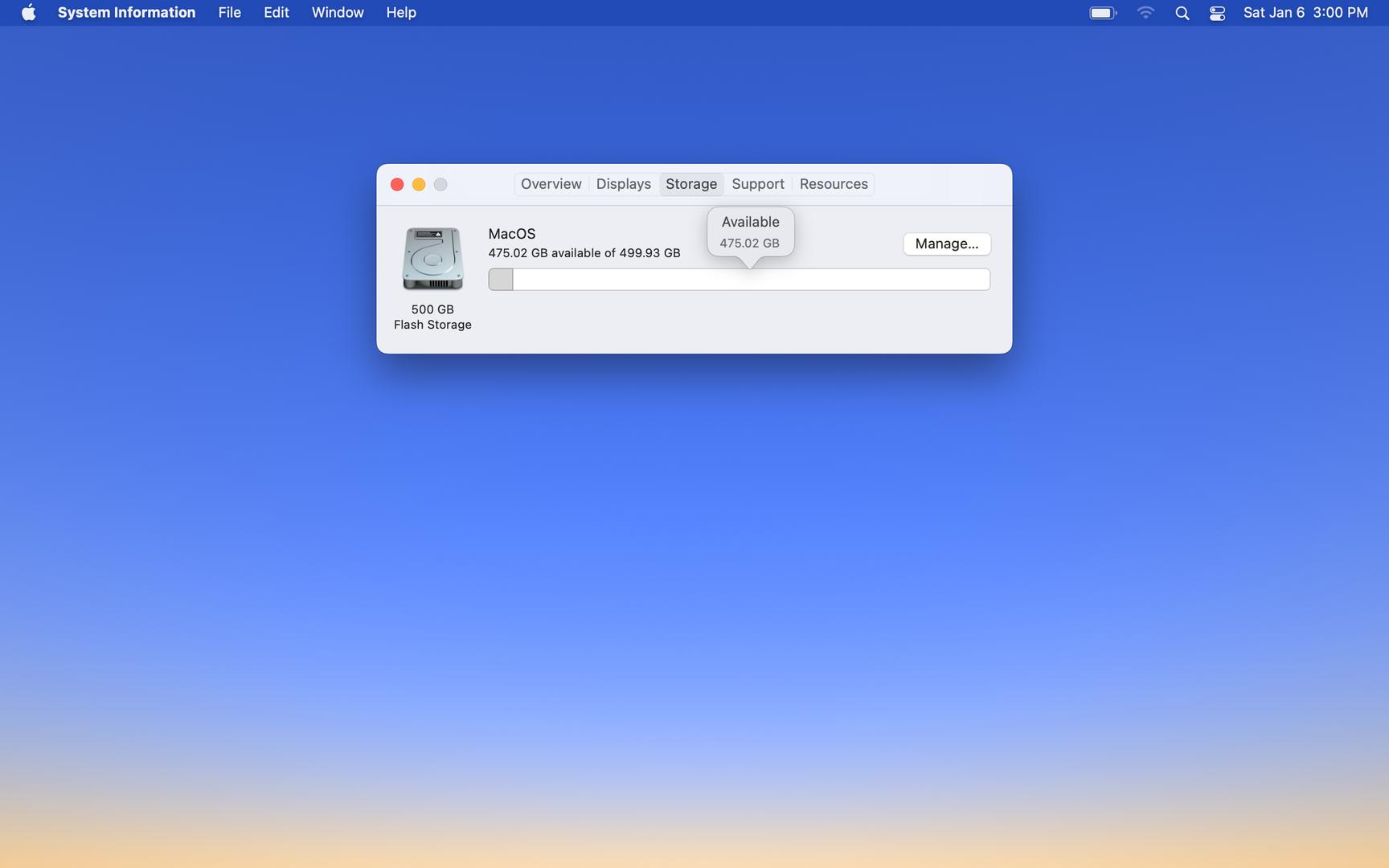Open the Help menu

click(401, 13)
